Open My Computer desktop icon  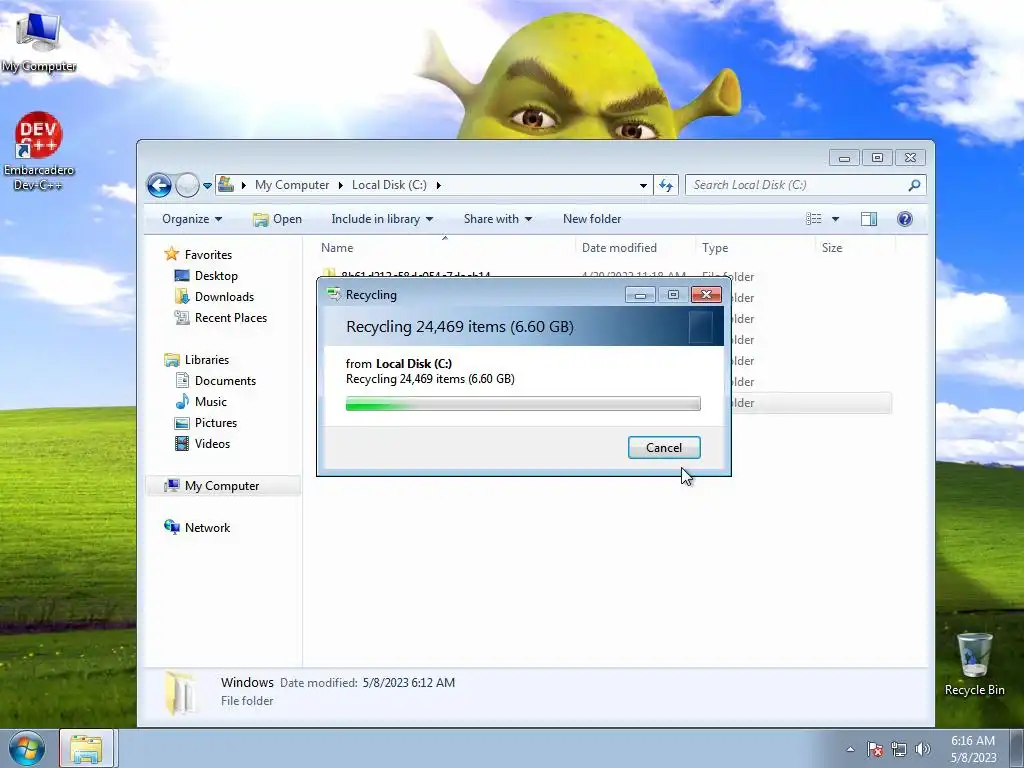[39, 40]
